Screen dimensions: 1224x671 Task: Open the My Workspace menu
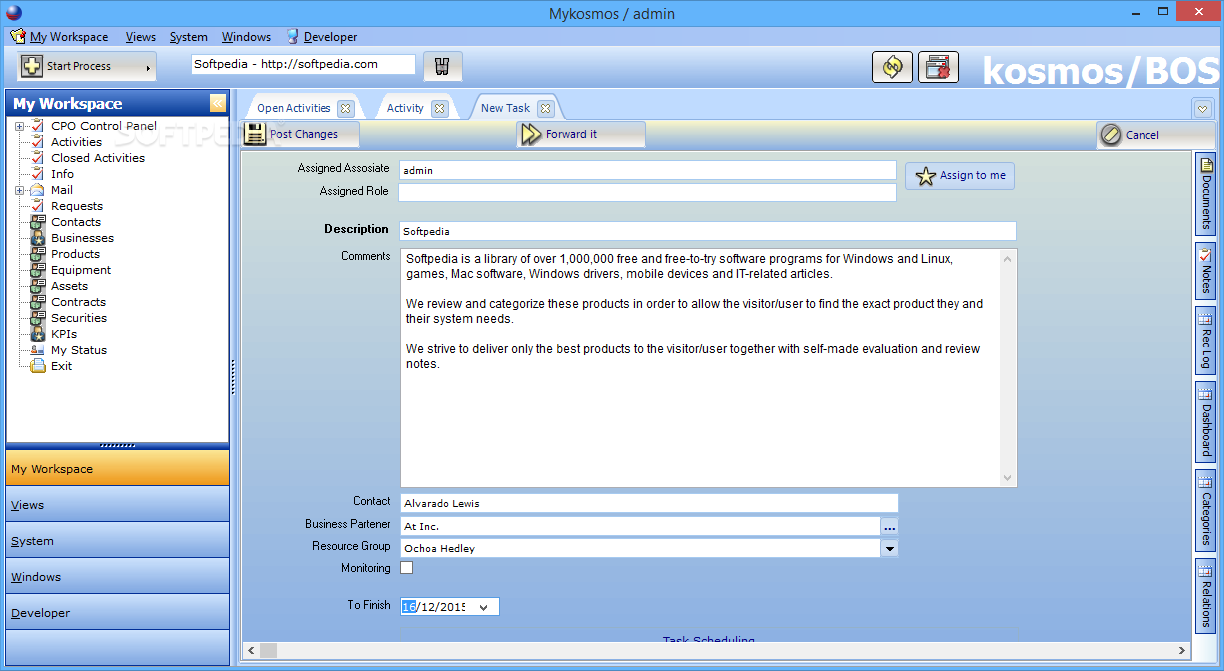[69, 37]
